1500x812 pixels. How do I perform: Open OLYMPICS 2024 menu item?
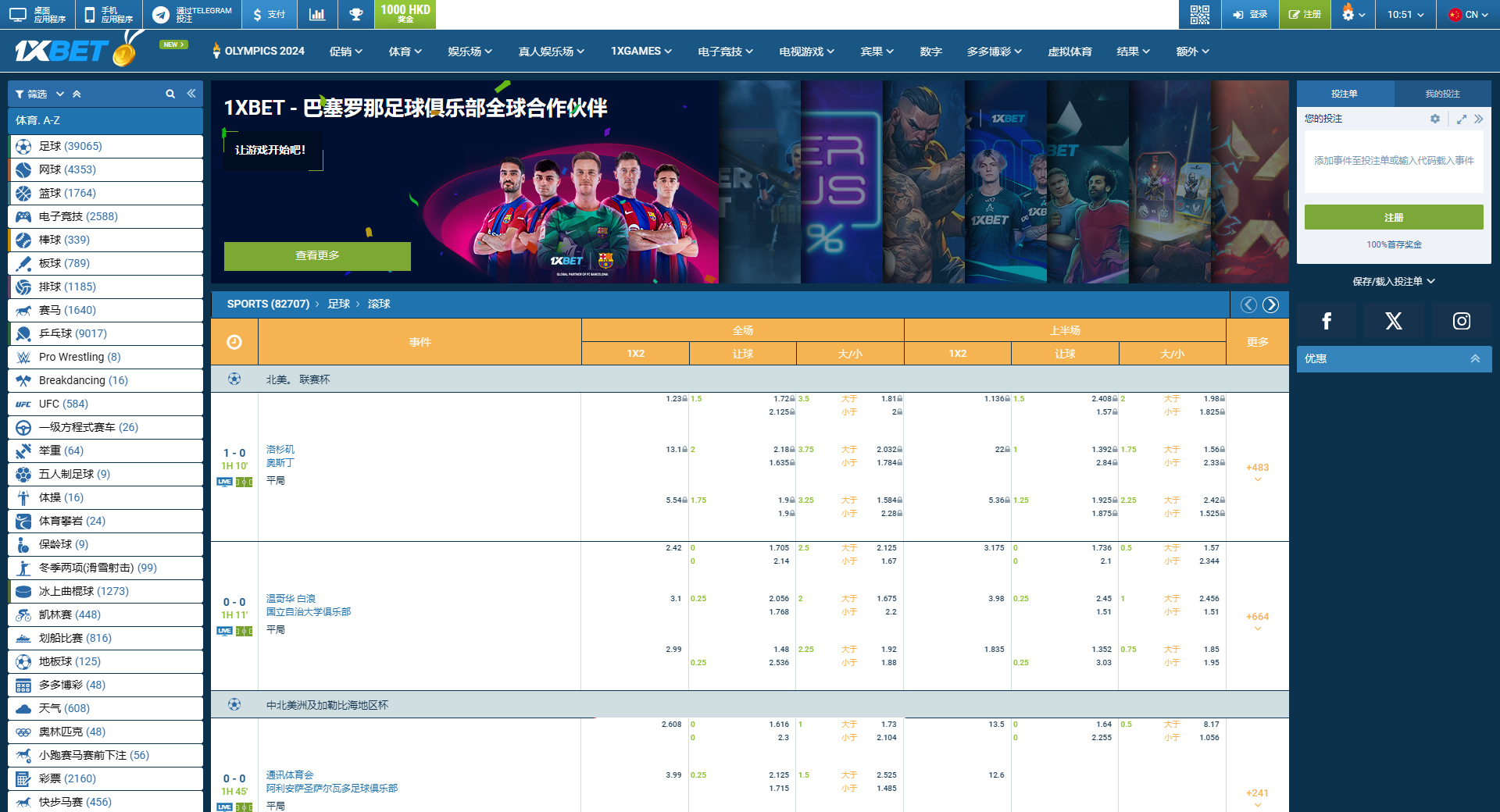pyautogui.click(x=259, y=52)
